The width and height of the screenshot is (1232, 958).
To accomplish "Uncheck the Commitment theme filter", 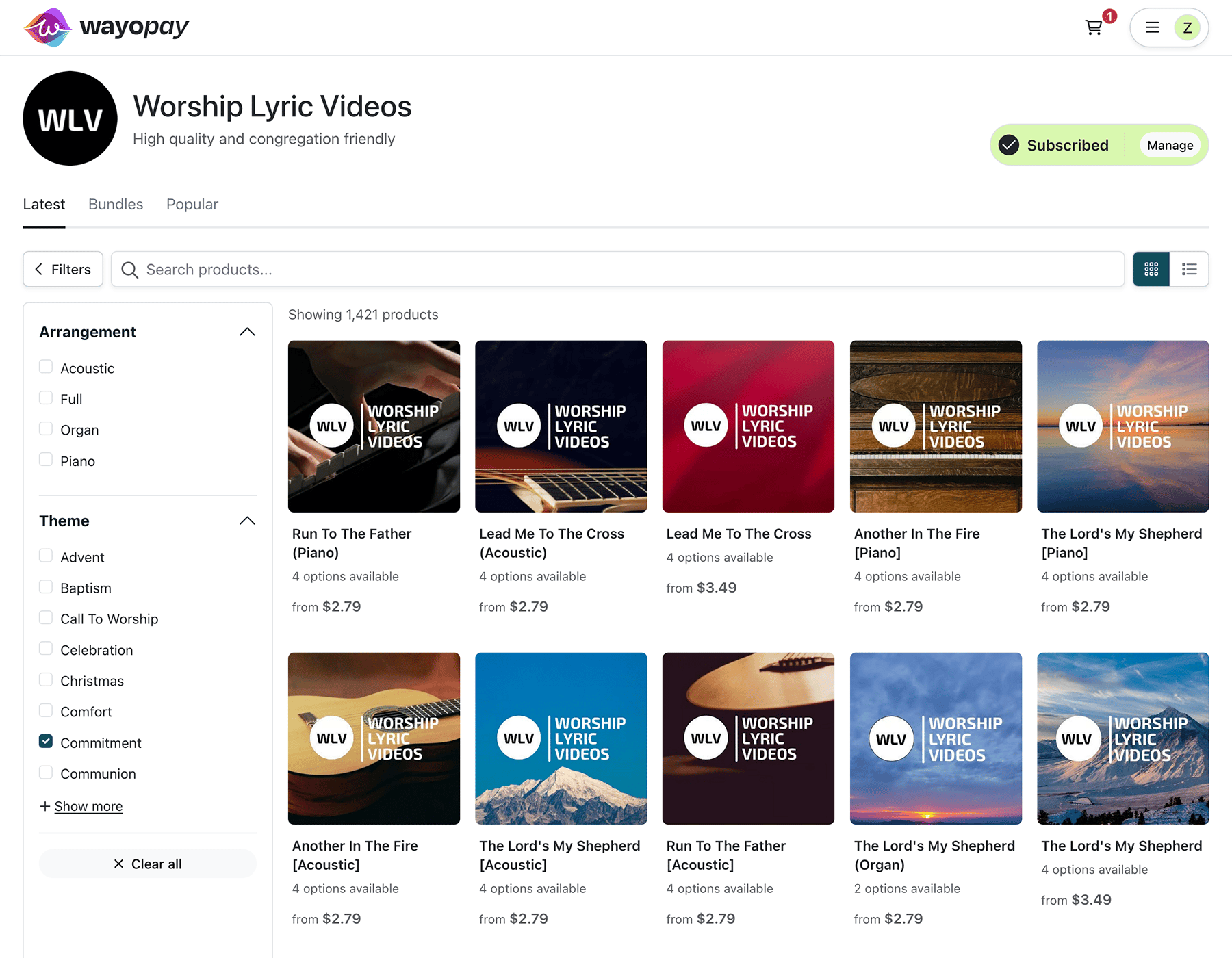I will [46, 741].
